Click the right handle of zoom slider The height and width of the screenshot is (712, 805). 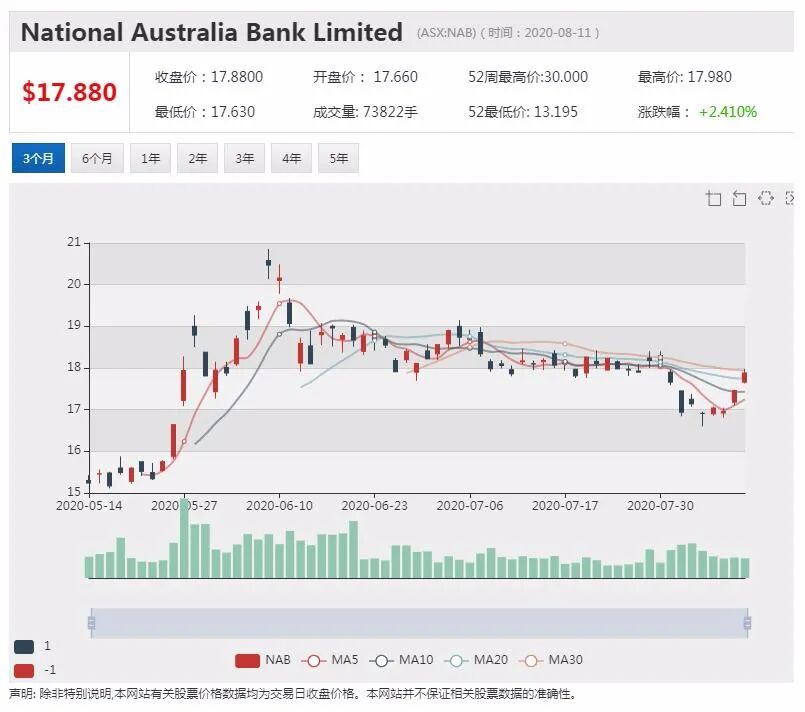point(748,623)
